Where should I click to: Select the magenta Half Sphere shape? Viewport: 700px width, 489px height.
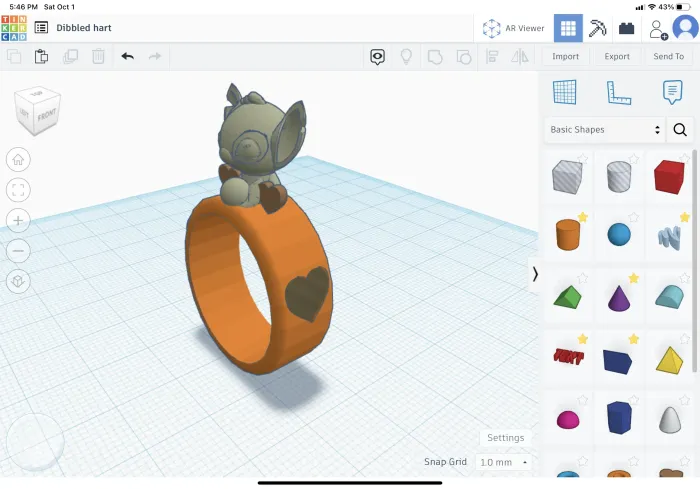point(568,420)
